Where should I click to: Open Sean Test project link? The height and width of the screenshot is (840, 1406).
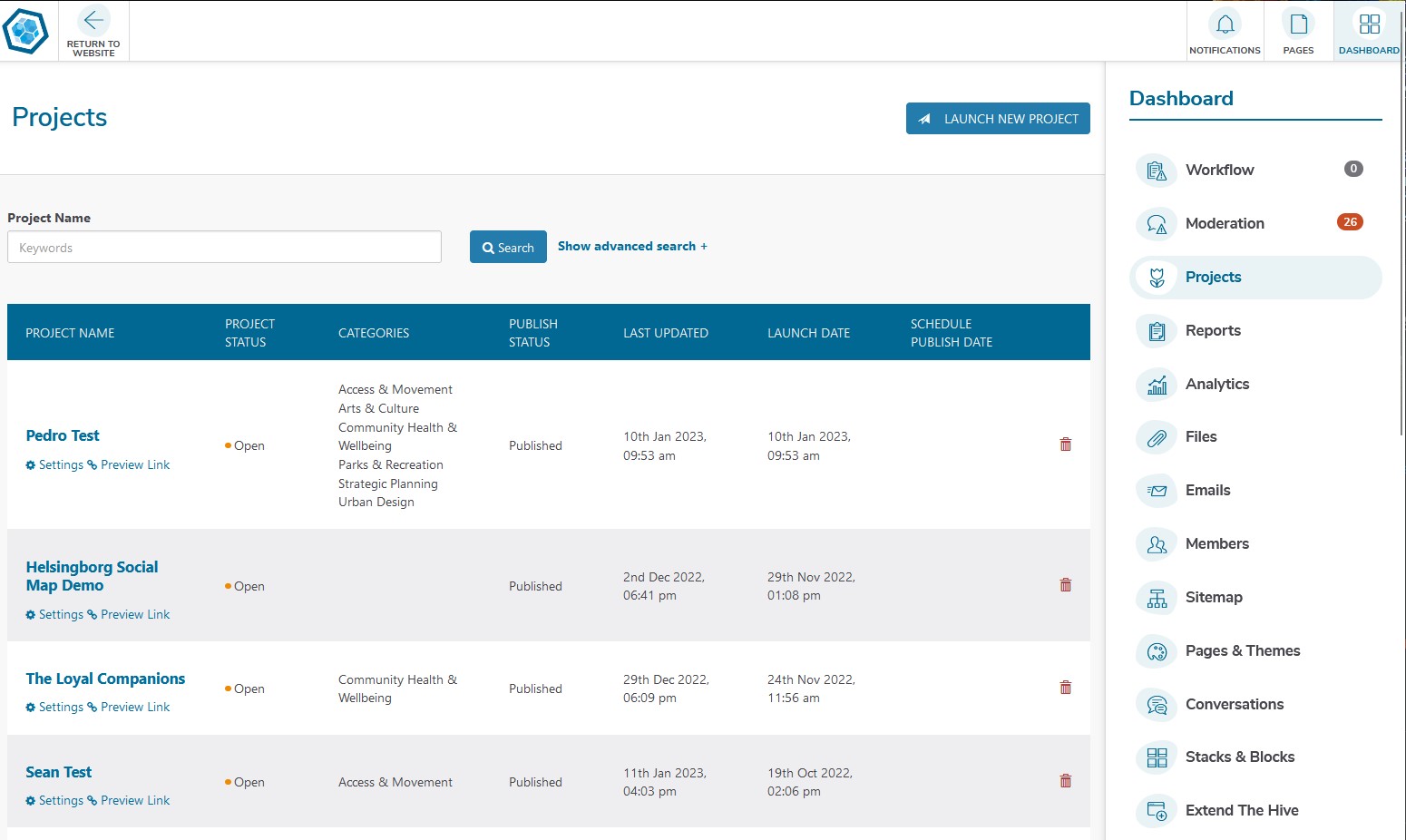coord(58,772)
